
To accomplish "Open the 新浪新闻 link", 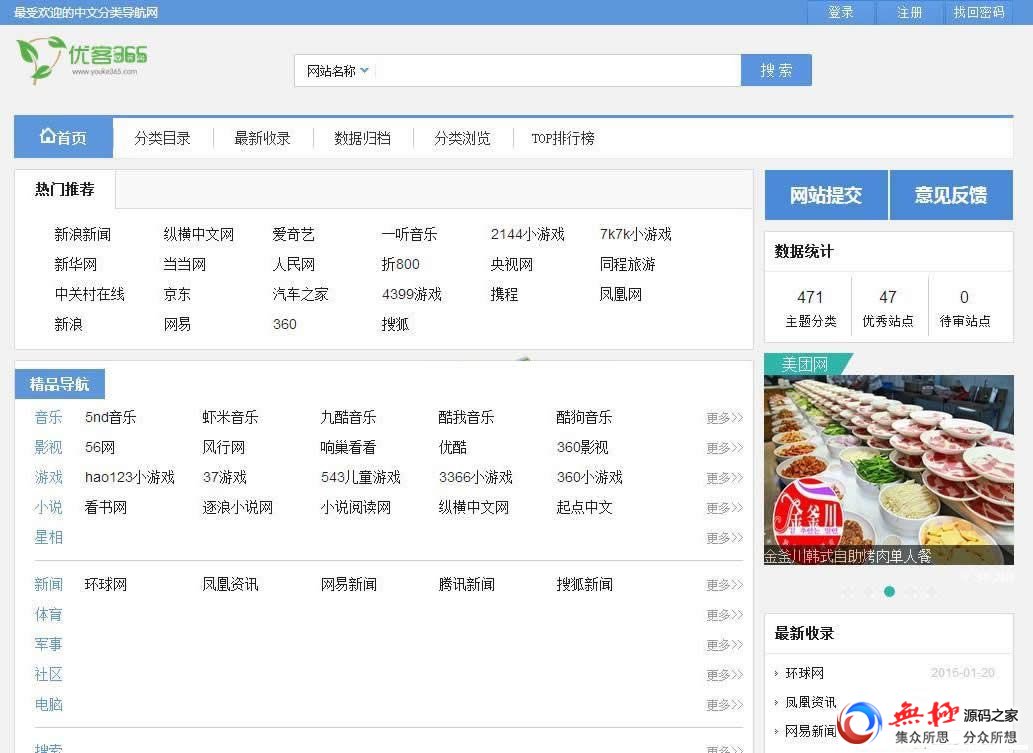I will [82, 235].
